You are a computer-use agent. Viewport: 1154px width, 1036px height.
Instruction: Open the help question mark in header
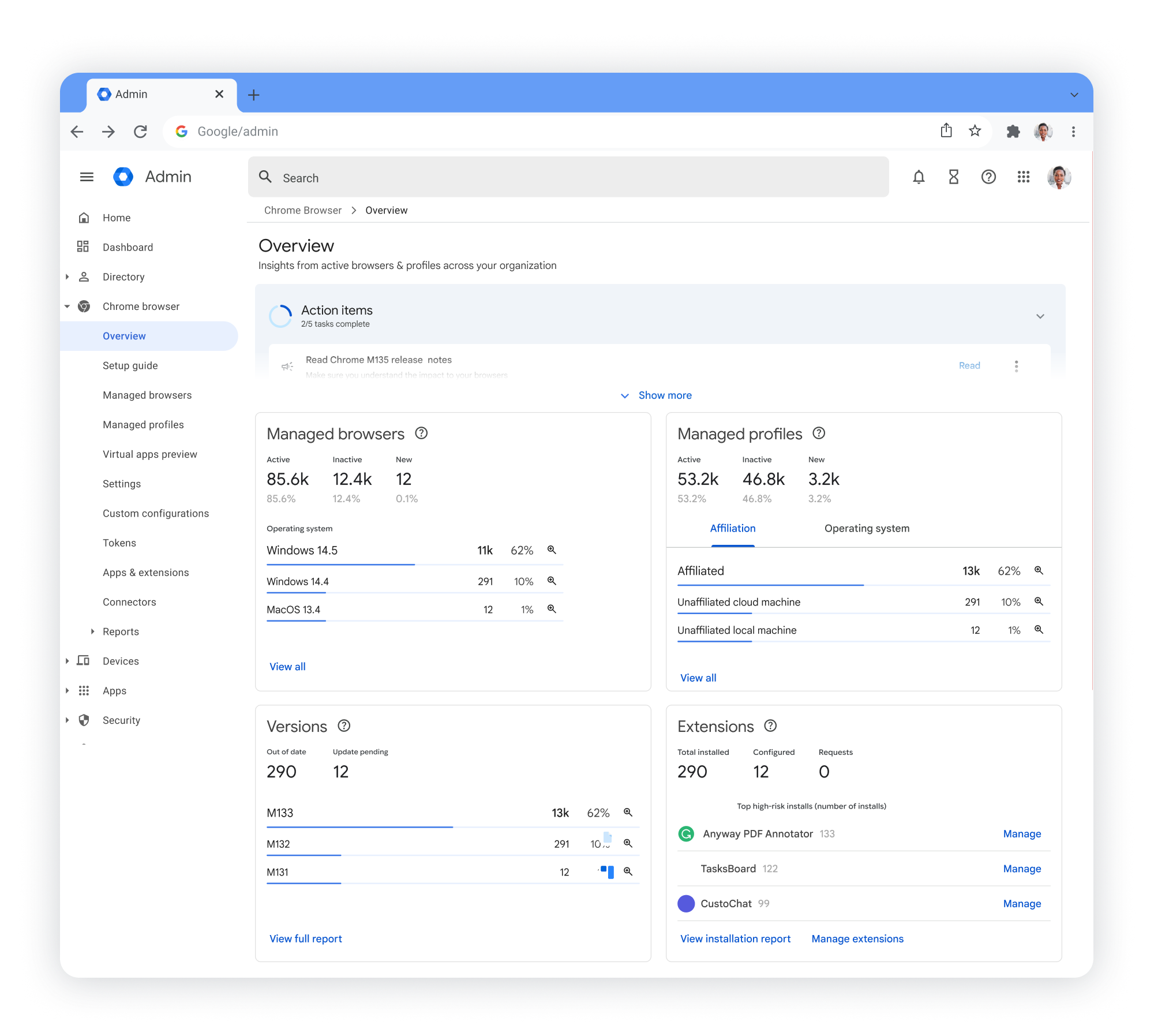coord(988,177)
